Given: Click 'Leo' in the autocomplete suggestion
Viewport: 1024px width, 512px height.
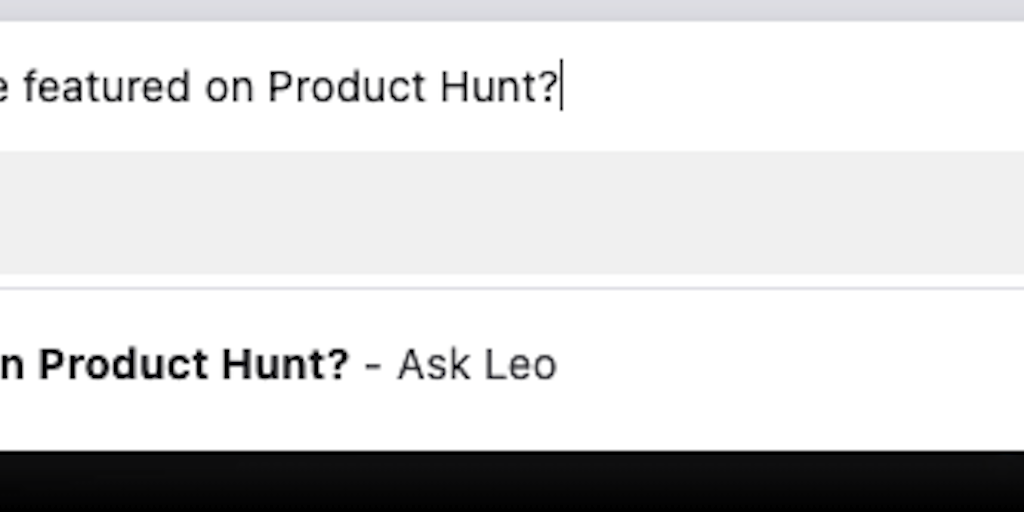Looking at the screenshot, I should click(520, 365).
